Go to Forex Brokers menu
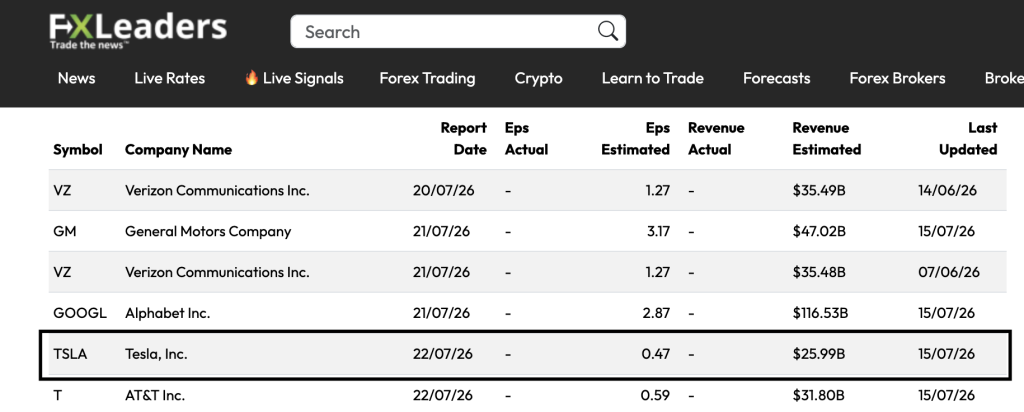The width and height of the screenshot is (1024, 412). coord(897,78)
